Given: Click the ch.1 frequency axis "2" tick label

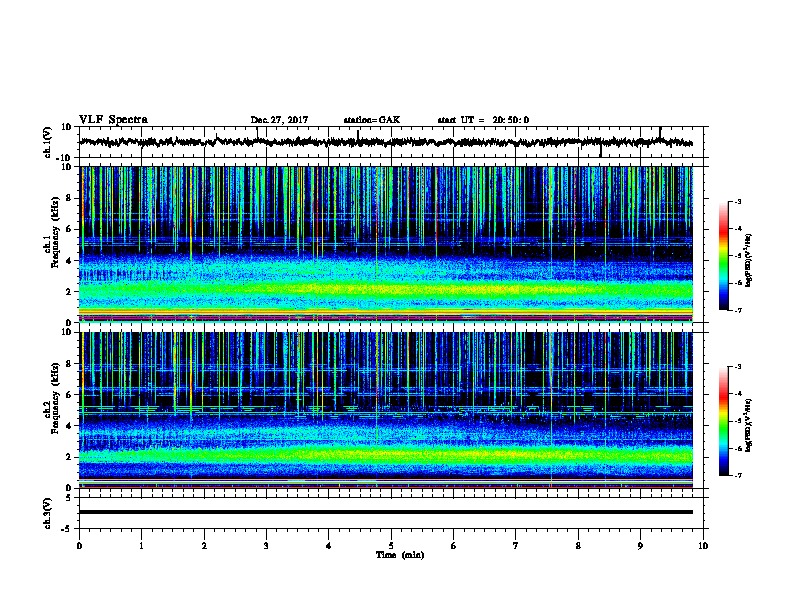Looking at the screenshot, I should [x=70, y=292].
